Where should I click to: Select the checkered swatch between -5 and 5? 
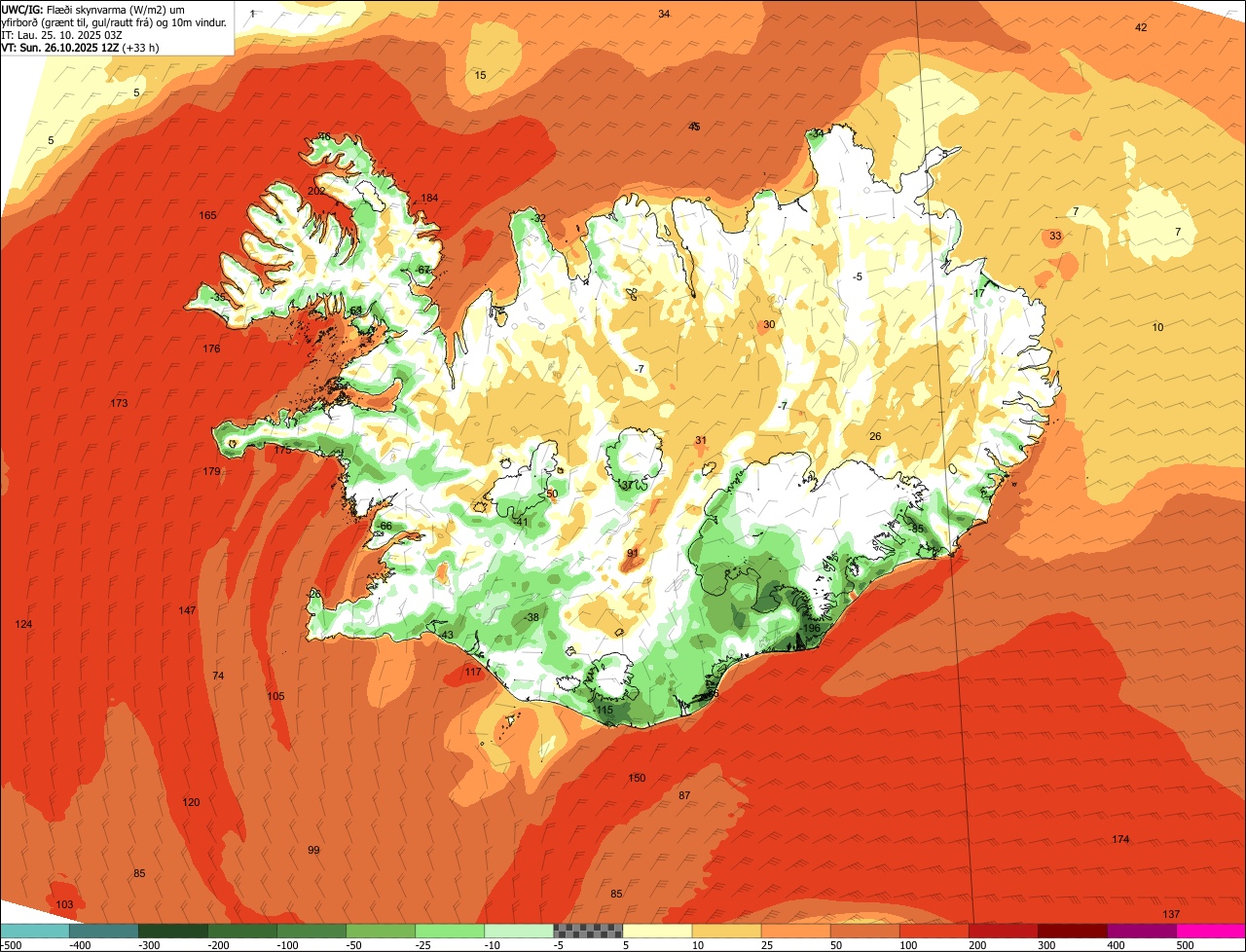(588, 931)
